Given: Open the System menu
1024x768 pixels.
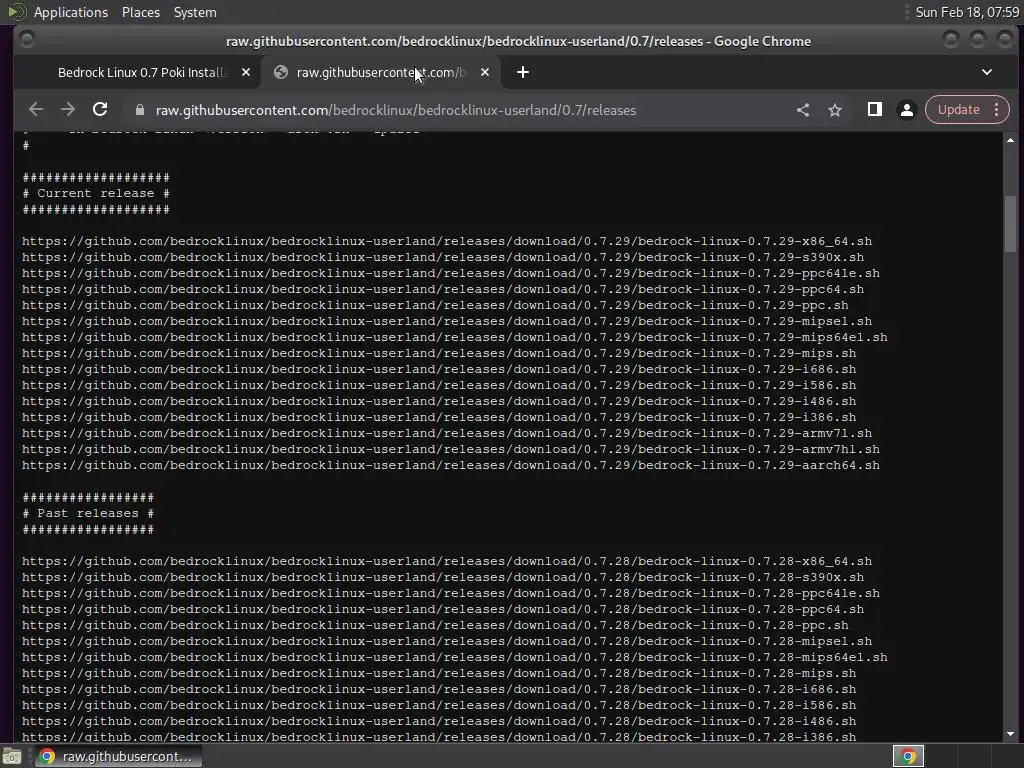Looking at the screenshot, I should 195,12.
